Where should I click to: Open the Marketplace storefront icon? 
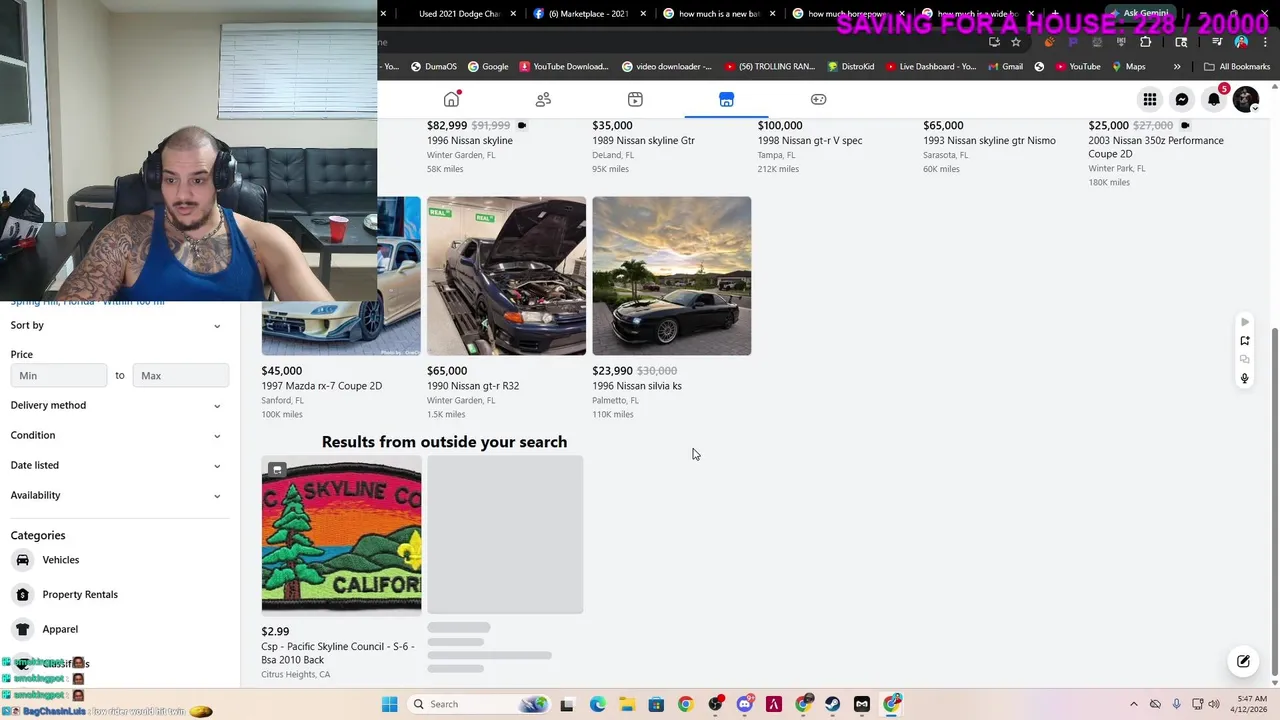coord(726,99)
